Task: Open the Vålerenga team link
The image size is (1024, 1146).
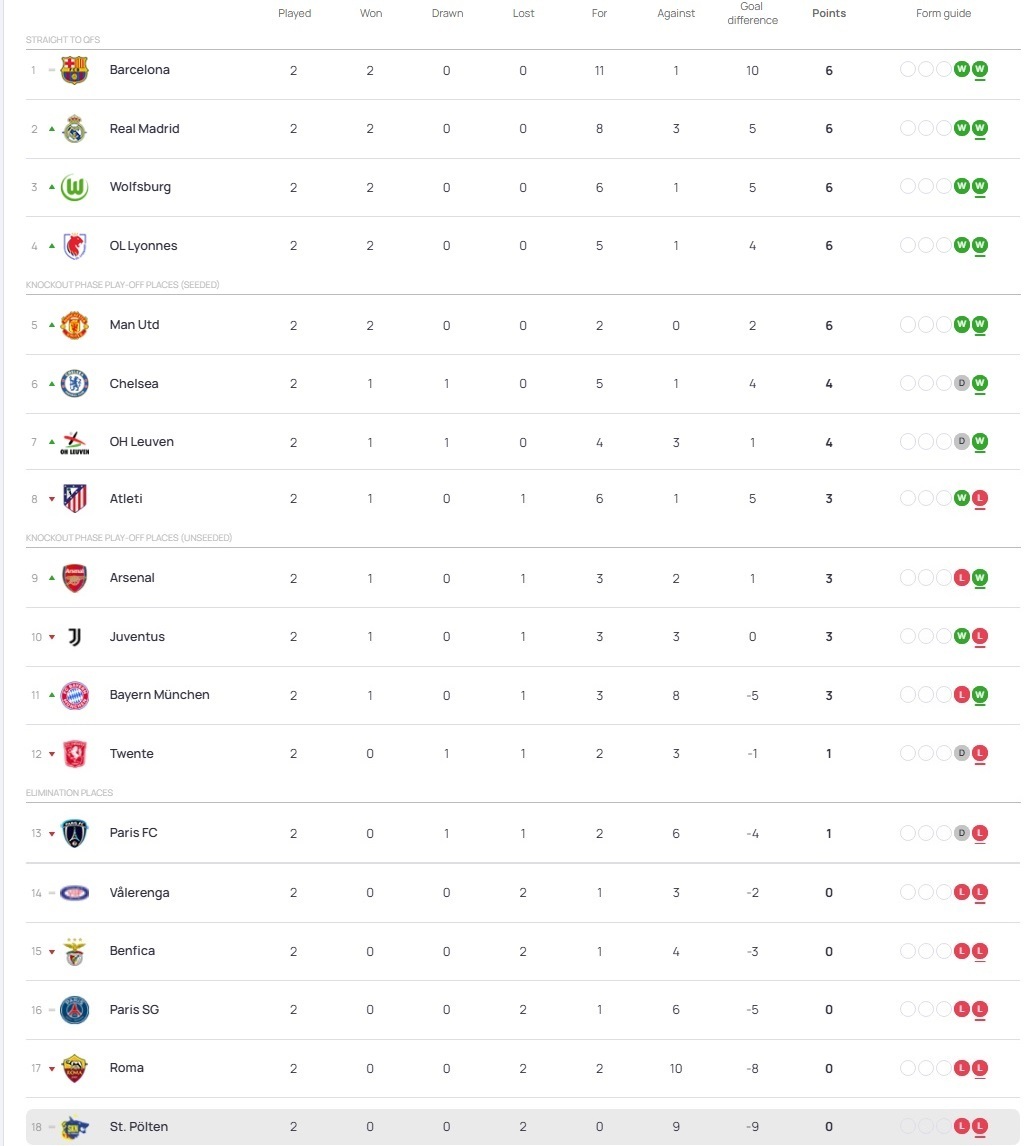Action: [x=139, y=893]
